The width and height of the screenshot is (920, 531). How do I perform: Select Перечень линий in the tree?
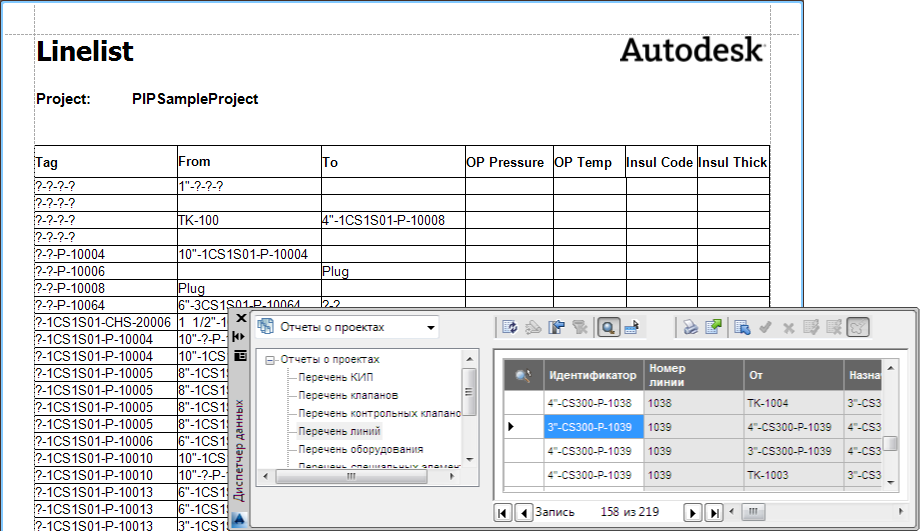pyautogui.click(x=340, y=431)
